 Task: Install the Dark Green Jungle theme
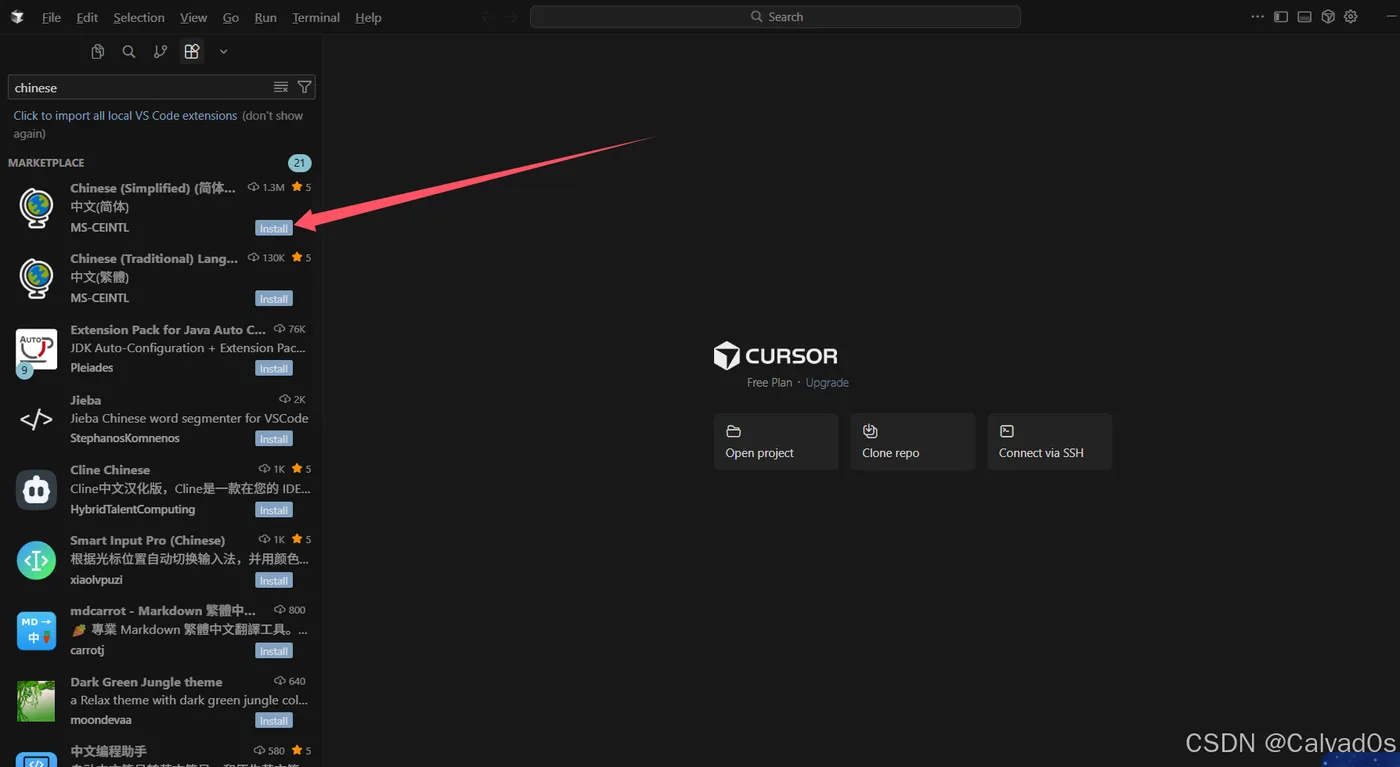(x=274, y=721)
